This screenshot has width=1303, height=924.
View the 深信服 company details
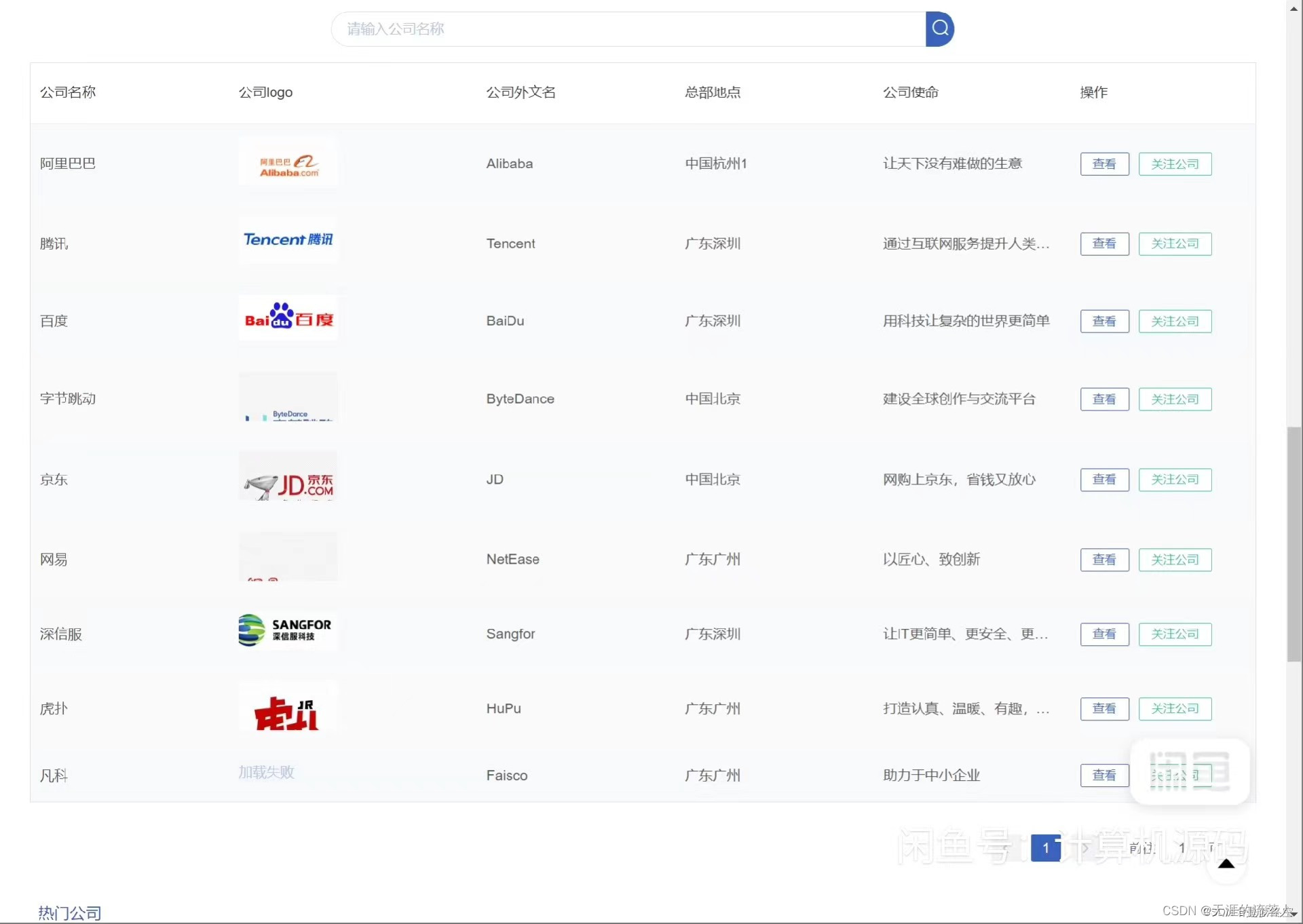1104,634
